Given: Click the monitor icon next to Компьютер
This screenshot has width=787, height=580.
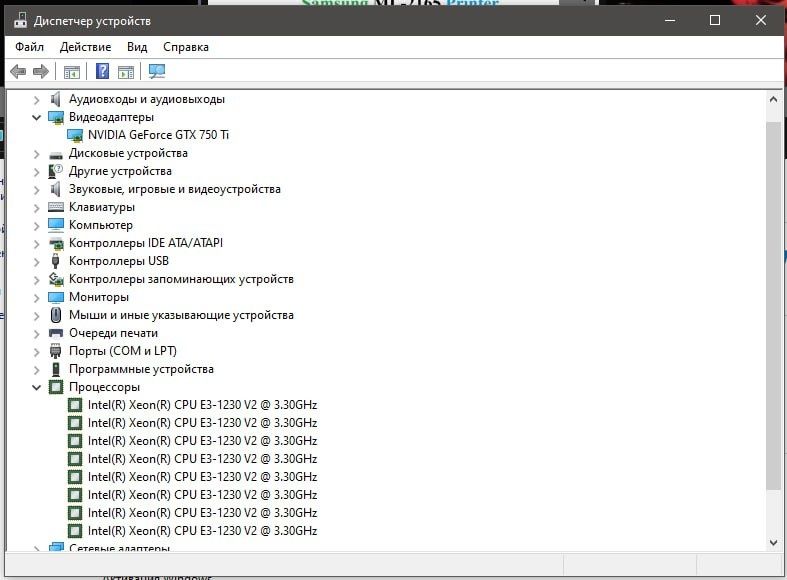Looking at the screenshot, I should coord(56,225).
